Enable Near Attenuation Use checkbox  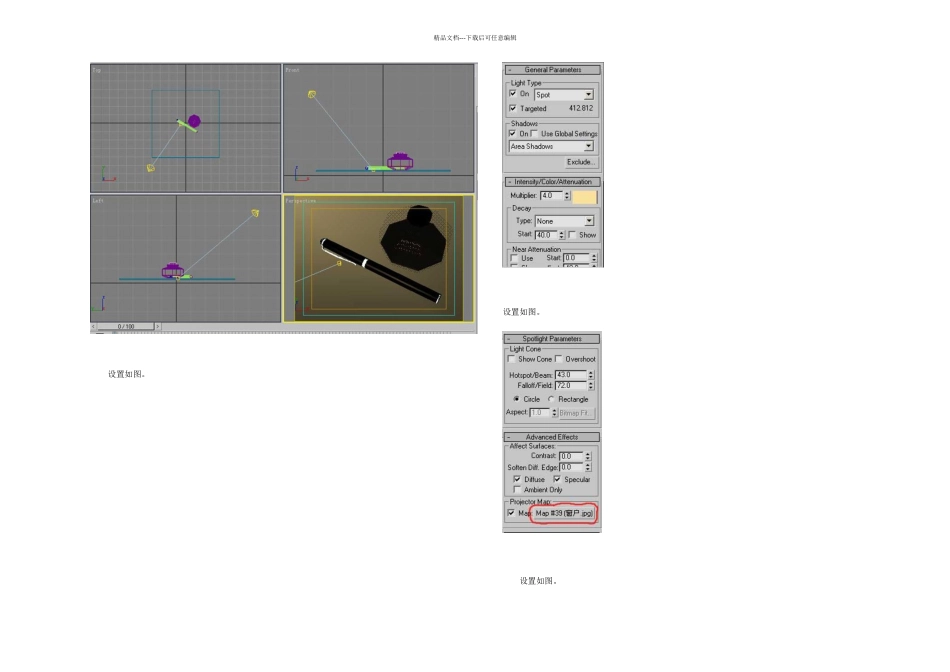[x=514, y=258]
